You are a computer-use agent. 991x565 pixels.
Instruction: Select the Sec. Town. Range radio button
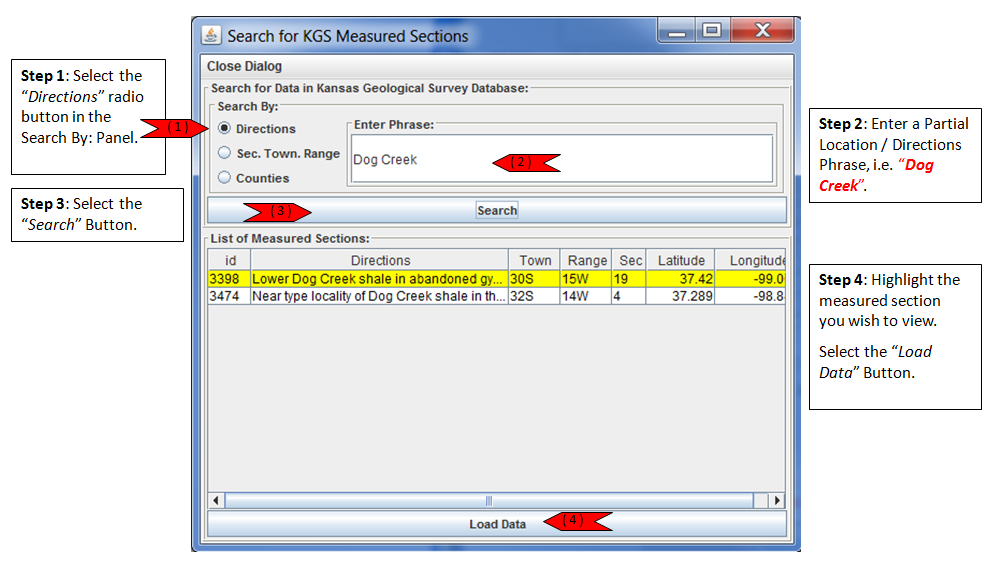224,153
